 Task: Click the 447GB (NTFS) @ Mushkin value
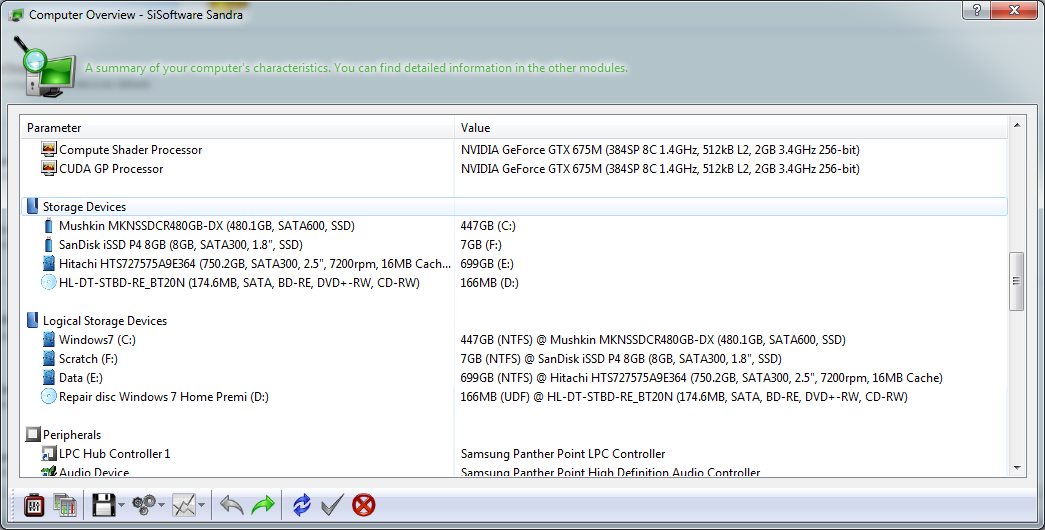pyautogui.click(x=652, y=340)
